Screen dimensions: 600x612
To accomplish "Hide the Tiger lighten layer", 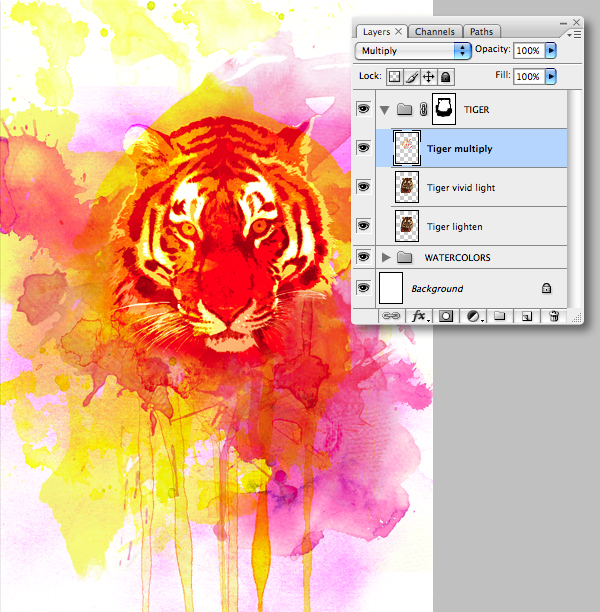I will click(363, 226).
